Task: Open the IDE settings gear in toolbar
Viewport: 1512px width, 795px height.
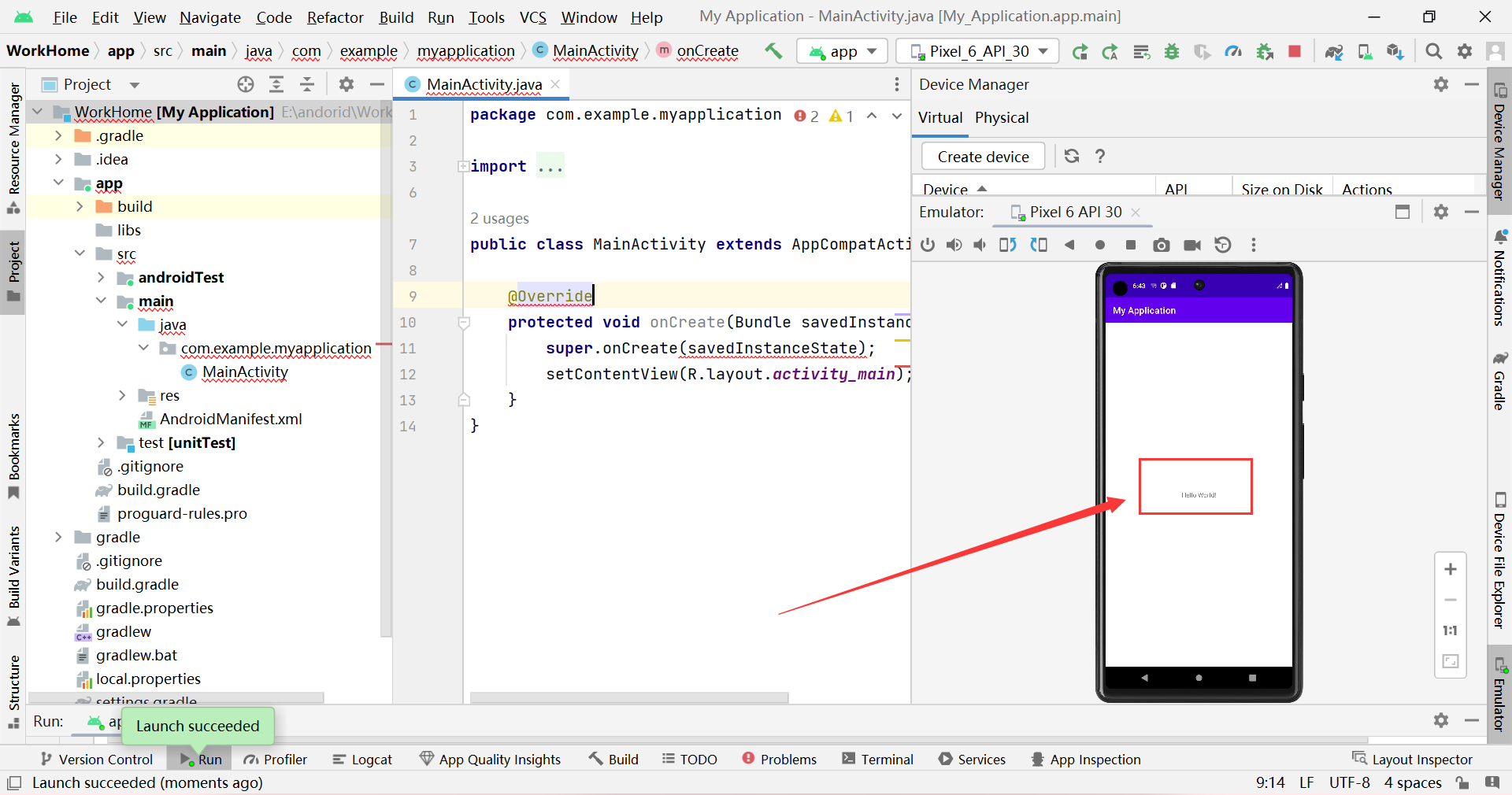Action: click(1465, 51)
